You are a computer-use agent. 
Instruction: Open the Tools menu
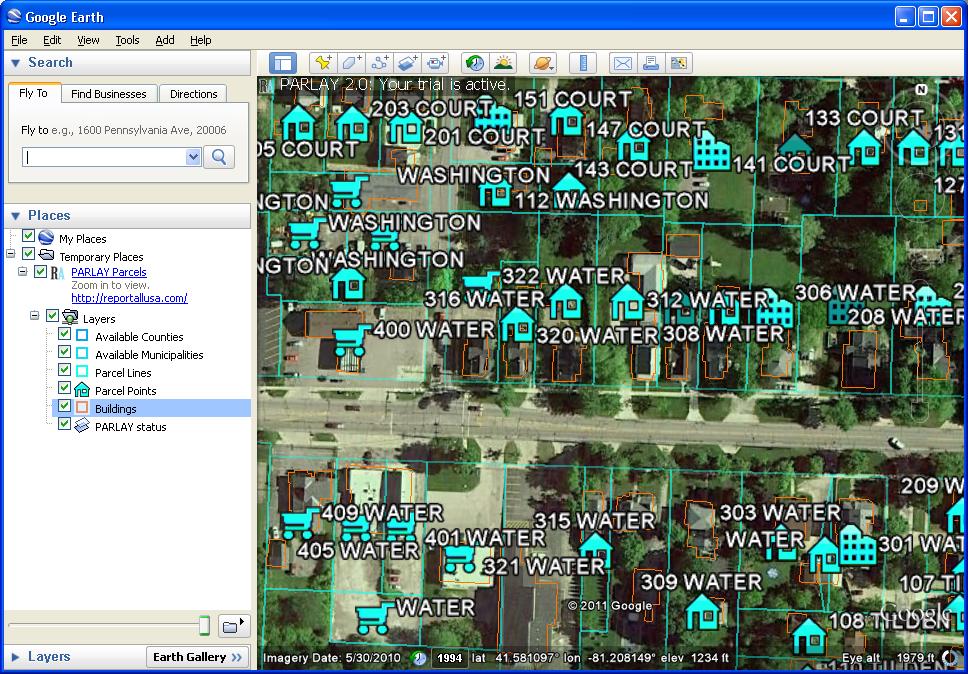[x=127, y=40]
